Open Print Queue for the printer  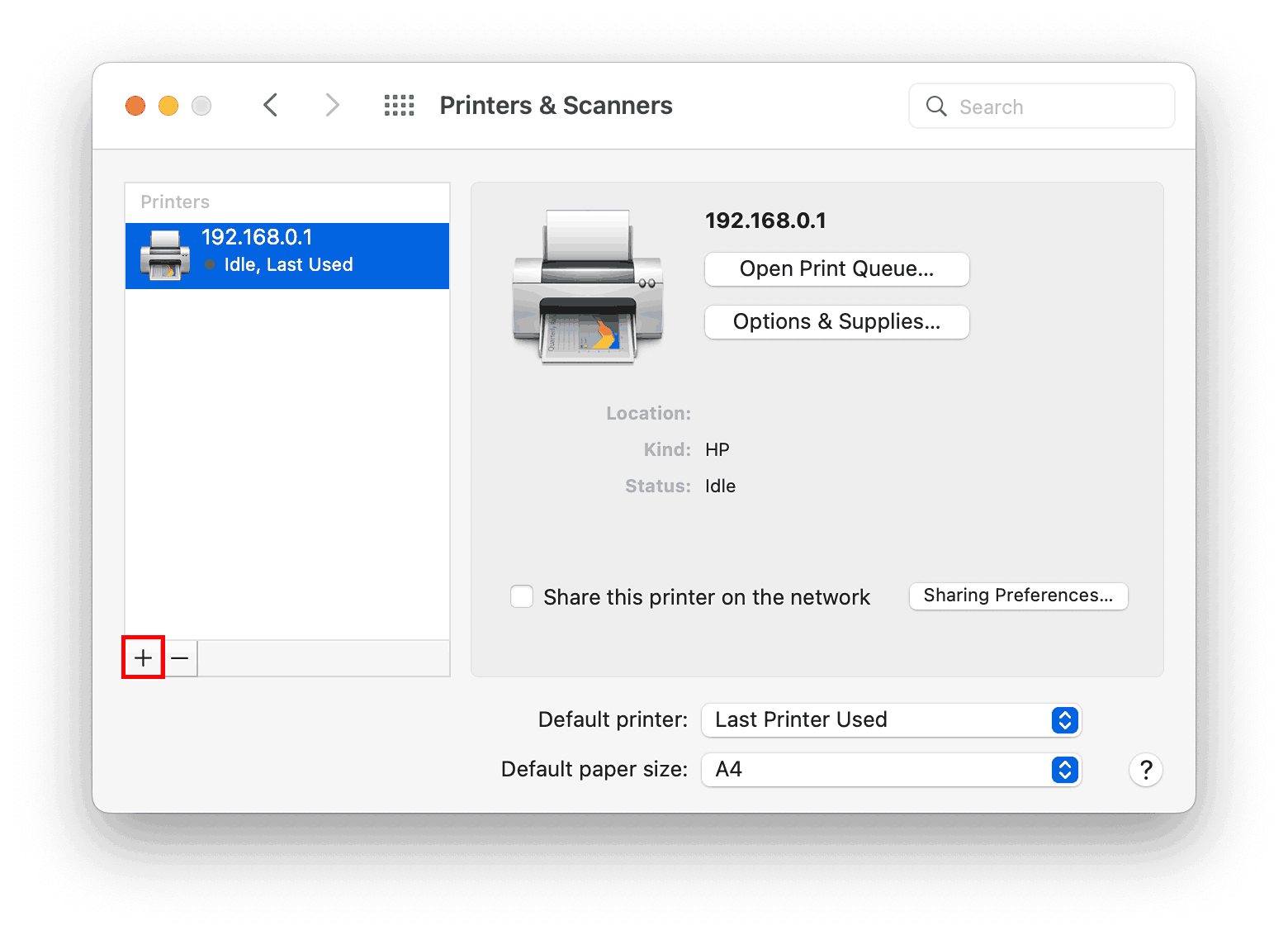(x=836, y=269)
